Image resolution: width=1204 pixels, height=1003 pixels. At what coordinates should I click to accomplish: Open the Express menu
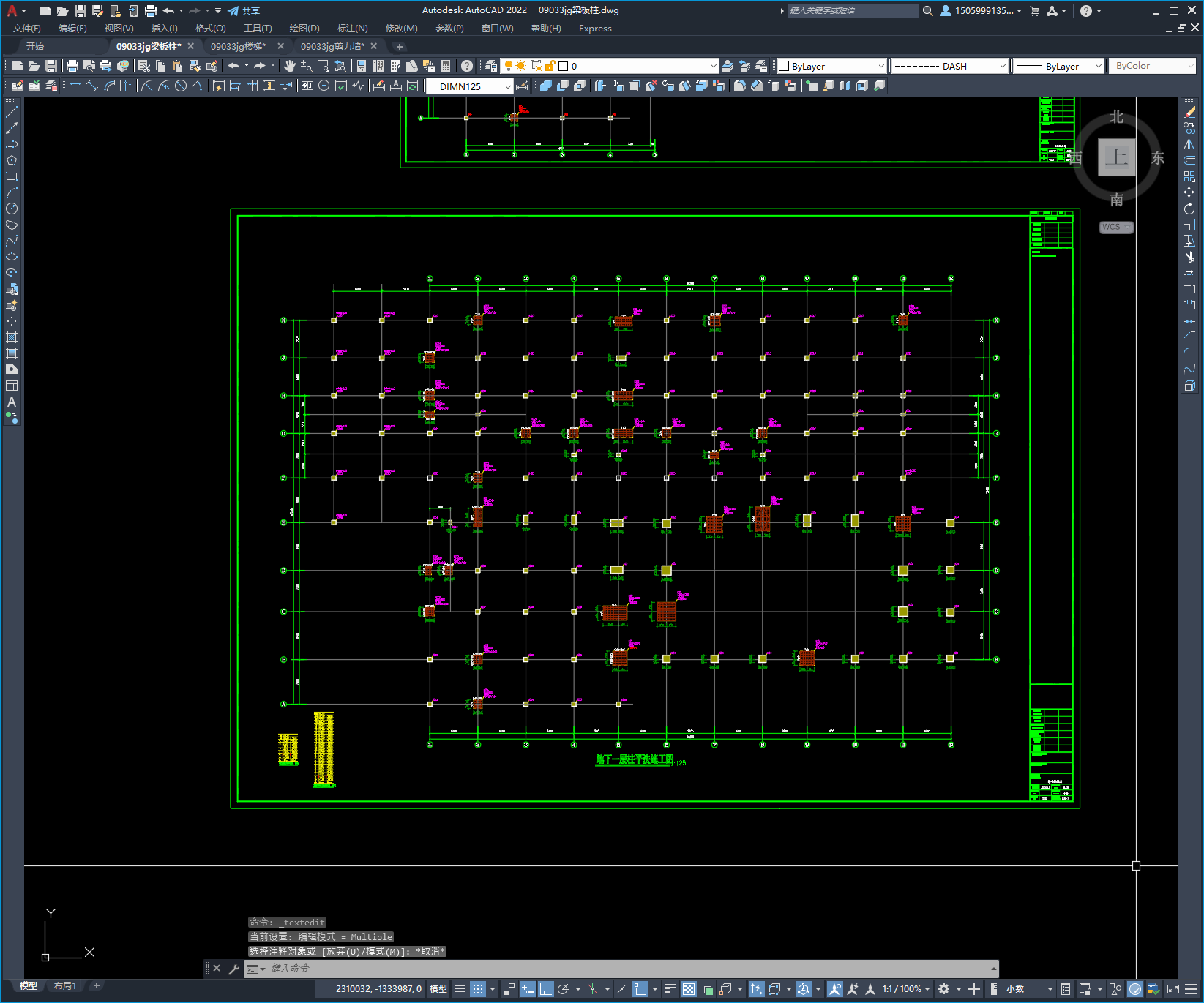(x=595, y=29)
